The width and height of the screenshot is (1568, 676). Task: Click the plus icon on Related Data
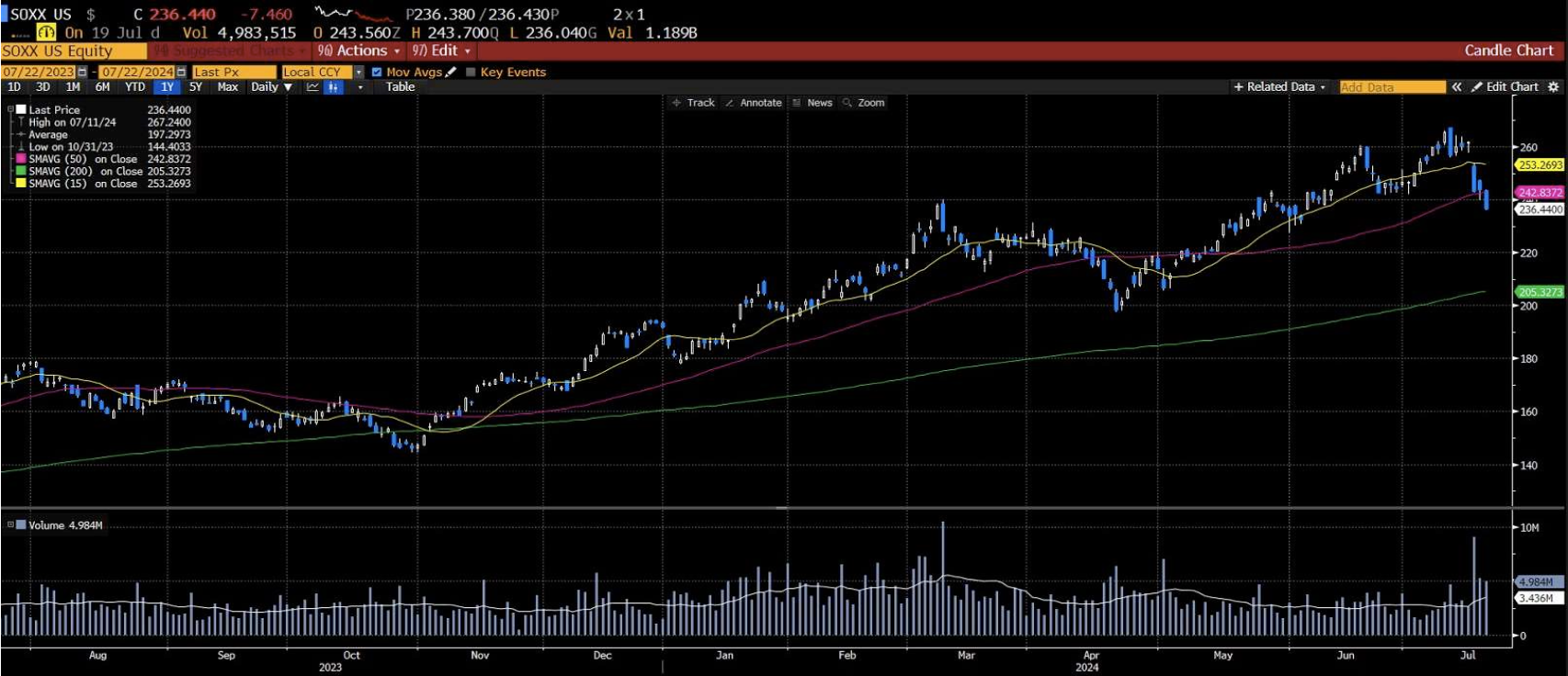(1238, 86)
